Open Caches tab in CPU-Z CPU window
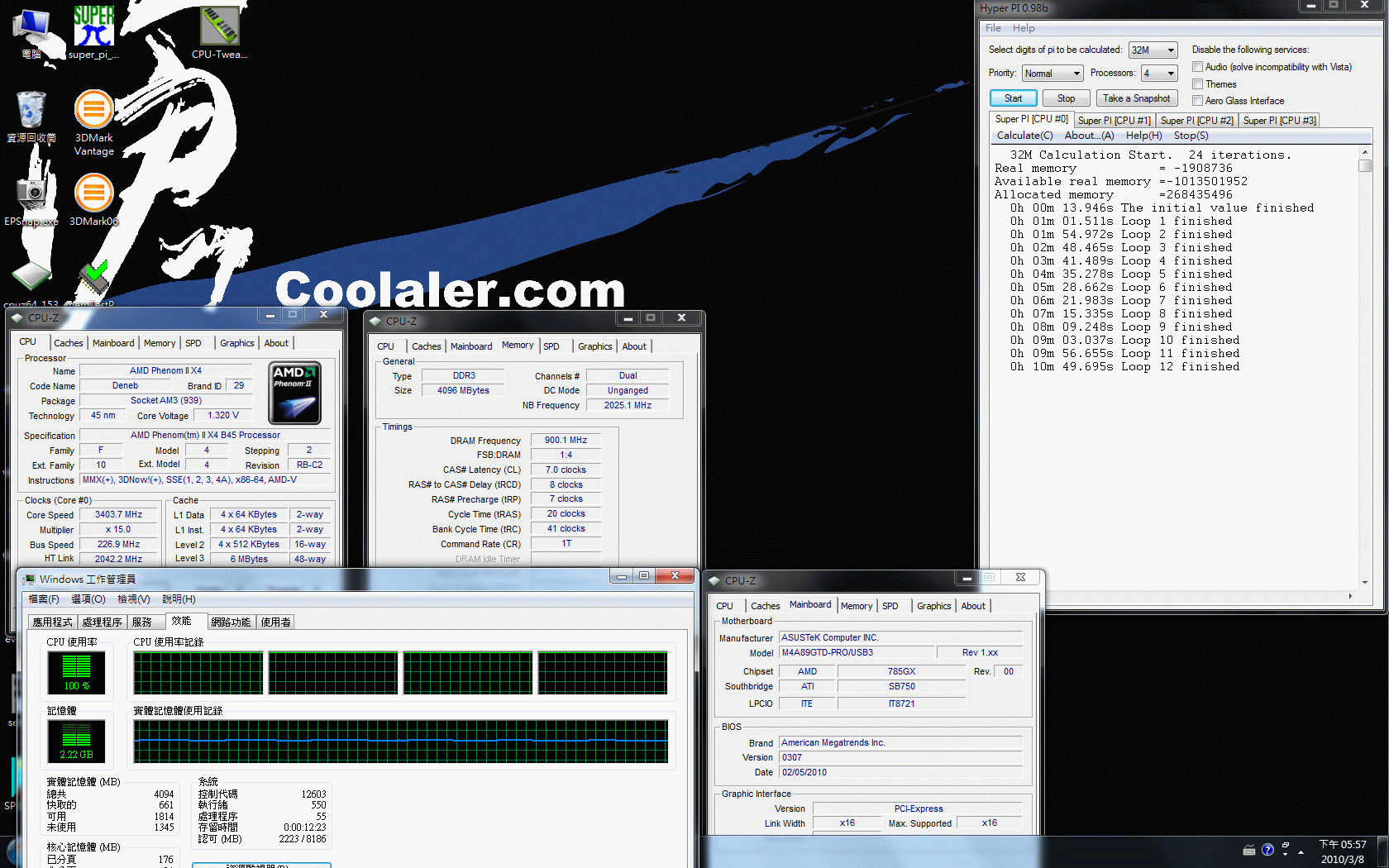 tap(69, 343)
